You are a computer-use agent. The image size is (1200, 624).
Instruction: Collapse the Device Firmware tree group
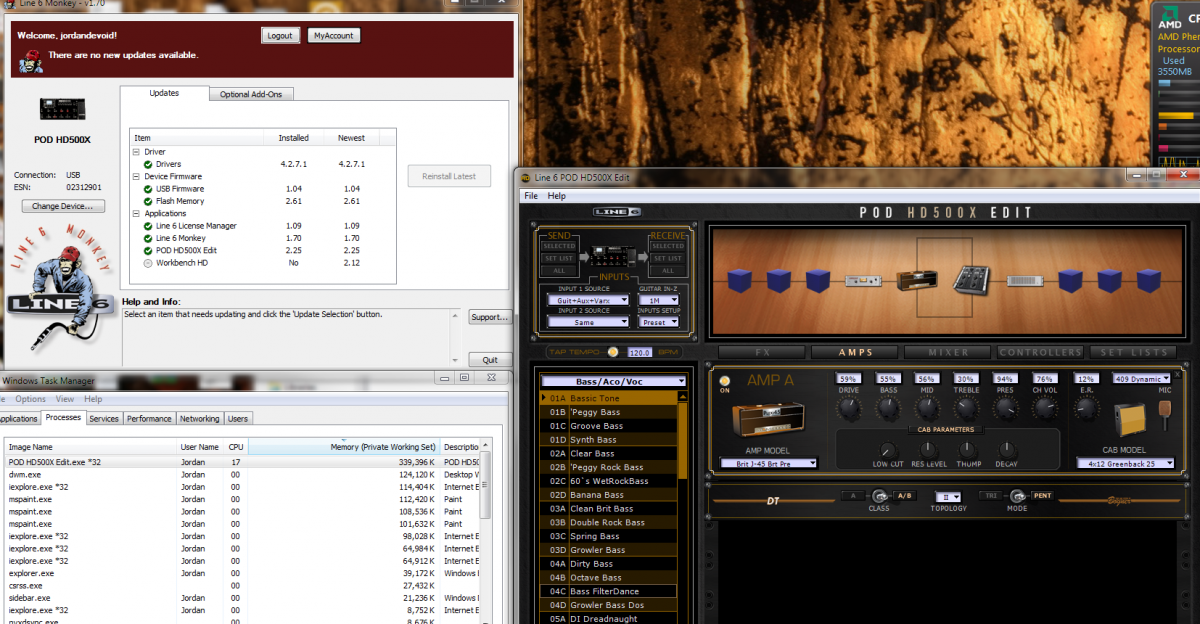(136, 176)
